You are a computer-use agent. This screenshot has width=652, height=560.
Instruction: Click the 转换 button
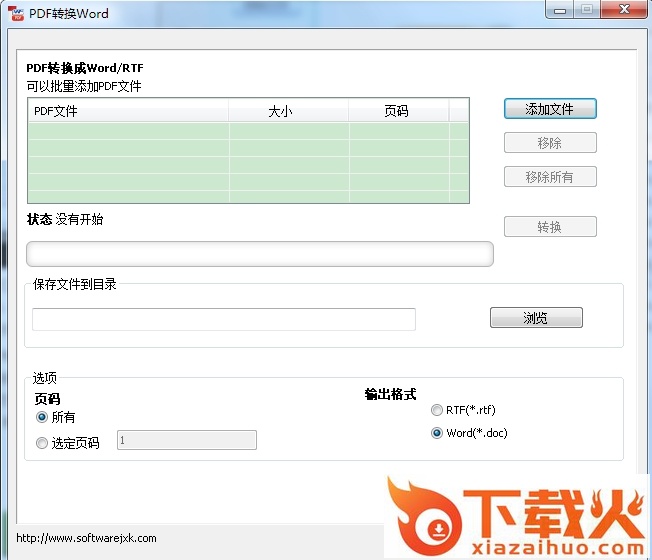(x=550, y=227)
